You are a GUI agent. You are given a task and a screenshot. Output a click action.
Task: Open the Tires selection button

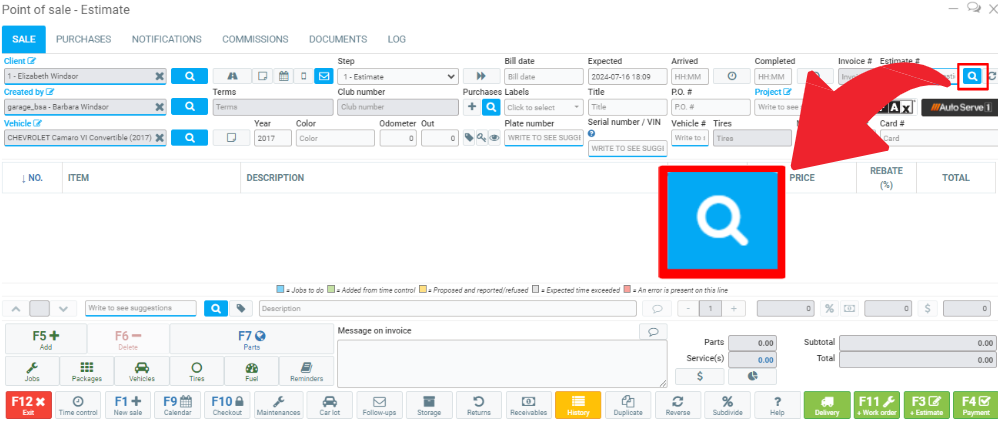click(196, 372)
